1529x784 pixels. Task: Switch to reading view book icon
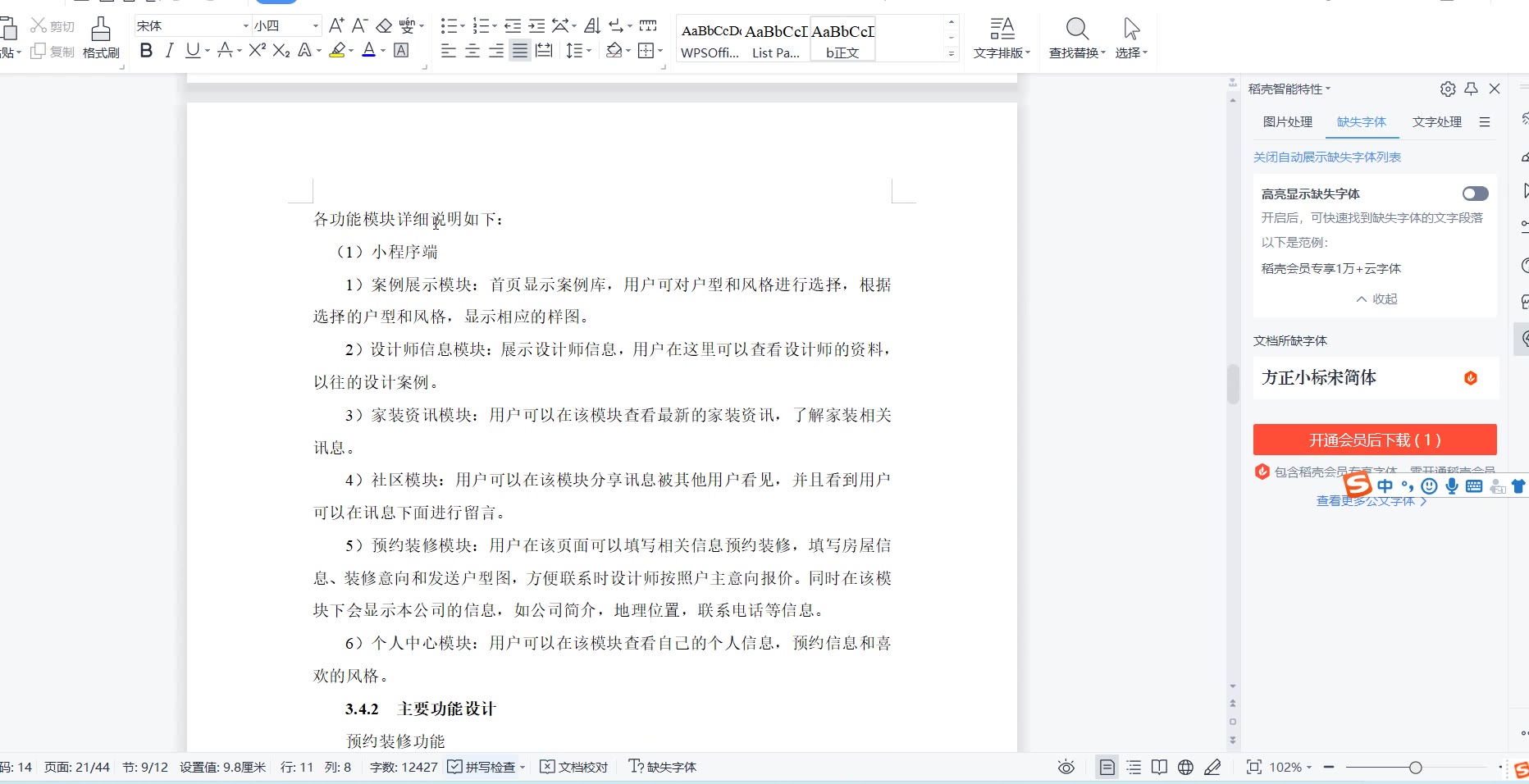(x=1159, y=768)
